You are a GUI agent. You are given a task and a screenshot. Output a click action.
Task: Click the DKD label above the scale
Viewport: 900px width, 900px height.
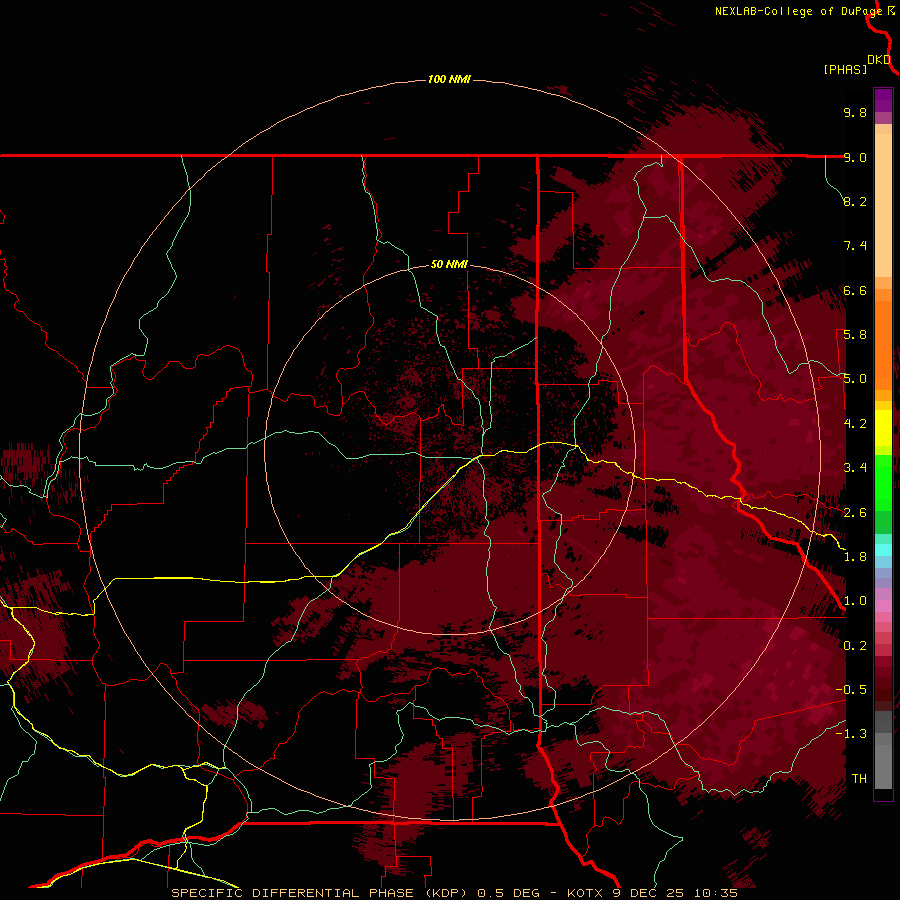tap(879, 60)
